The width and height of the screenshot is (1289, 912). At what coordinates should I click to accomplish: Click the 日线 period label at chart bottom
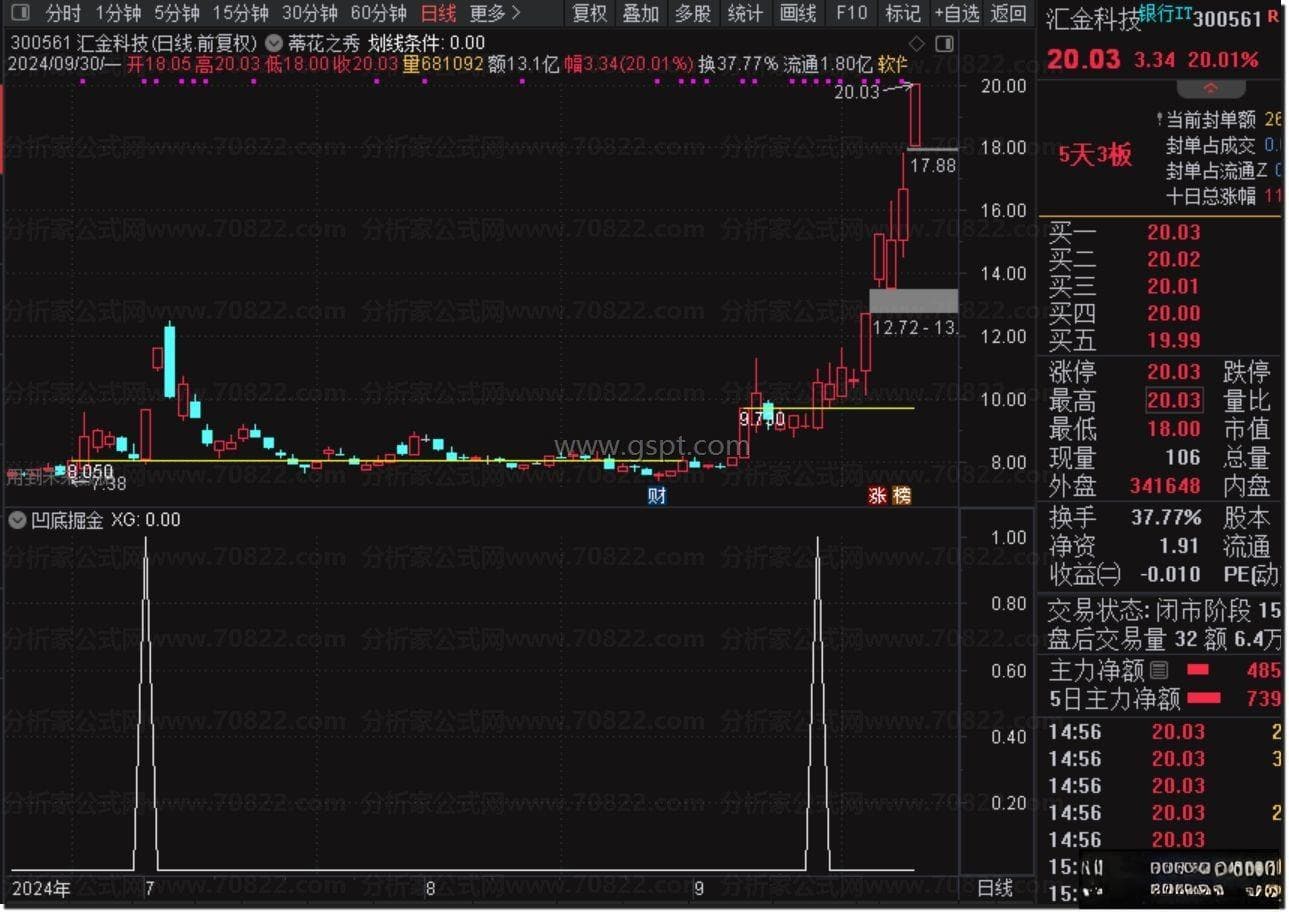[x=995, y=888]
